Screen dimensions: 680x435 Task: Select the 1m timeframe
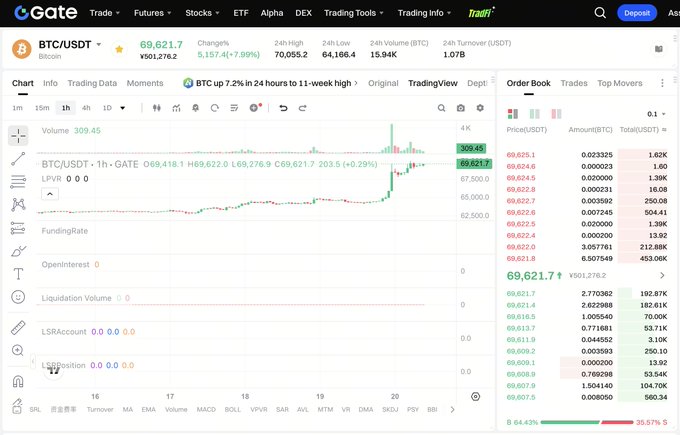17,108
